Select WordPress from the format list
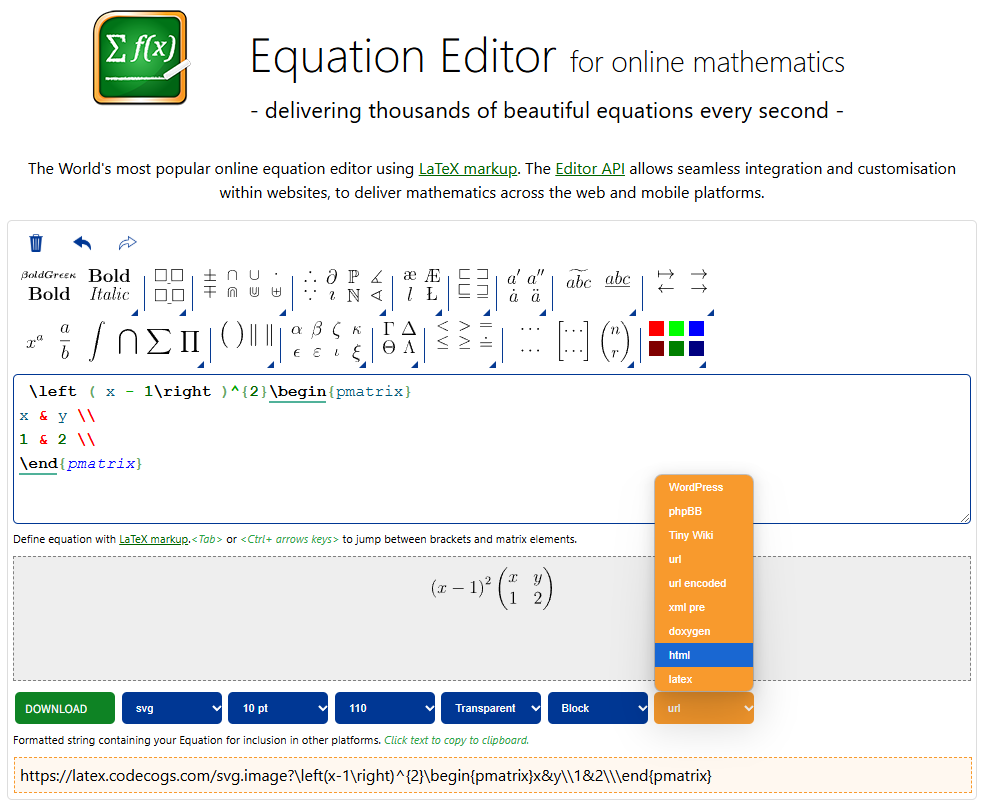The width and height of the screenshot is (982, 801). tap(704, 487)
